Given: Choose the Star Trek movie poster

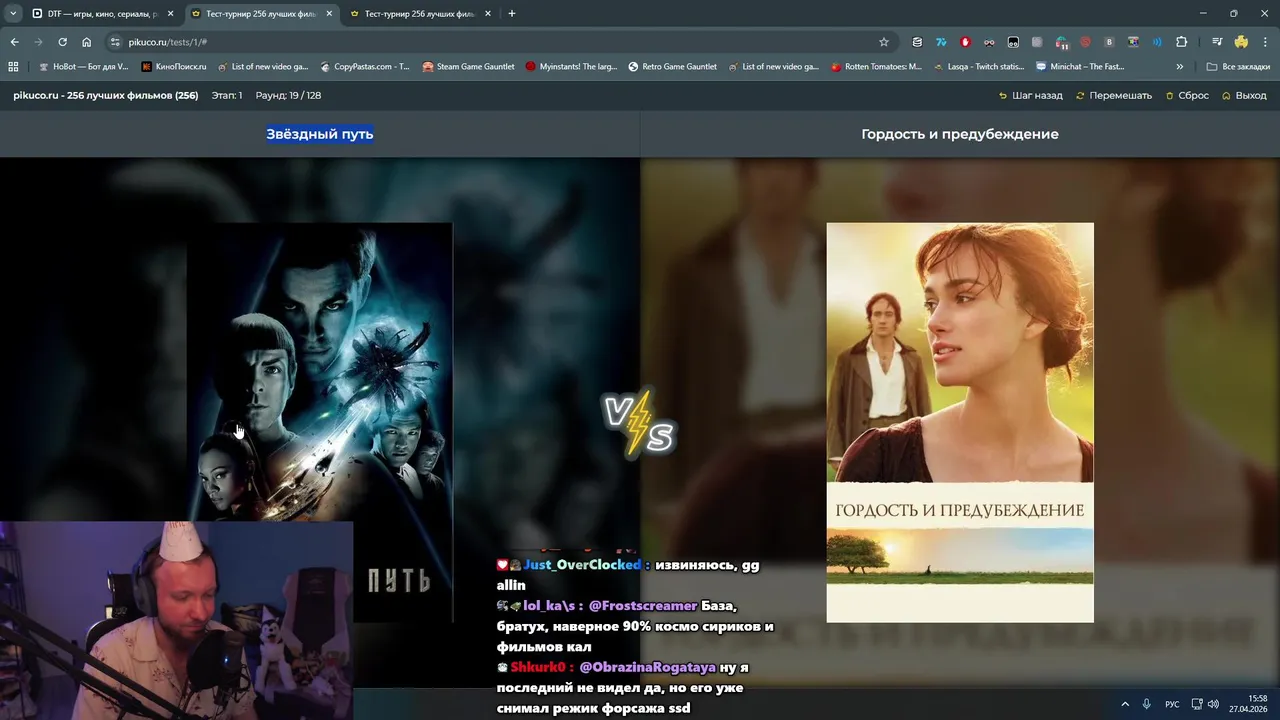Looking at the screenshot, I should click(320, 422).
